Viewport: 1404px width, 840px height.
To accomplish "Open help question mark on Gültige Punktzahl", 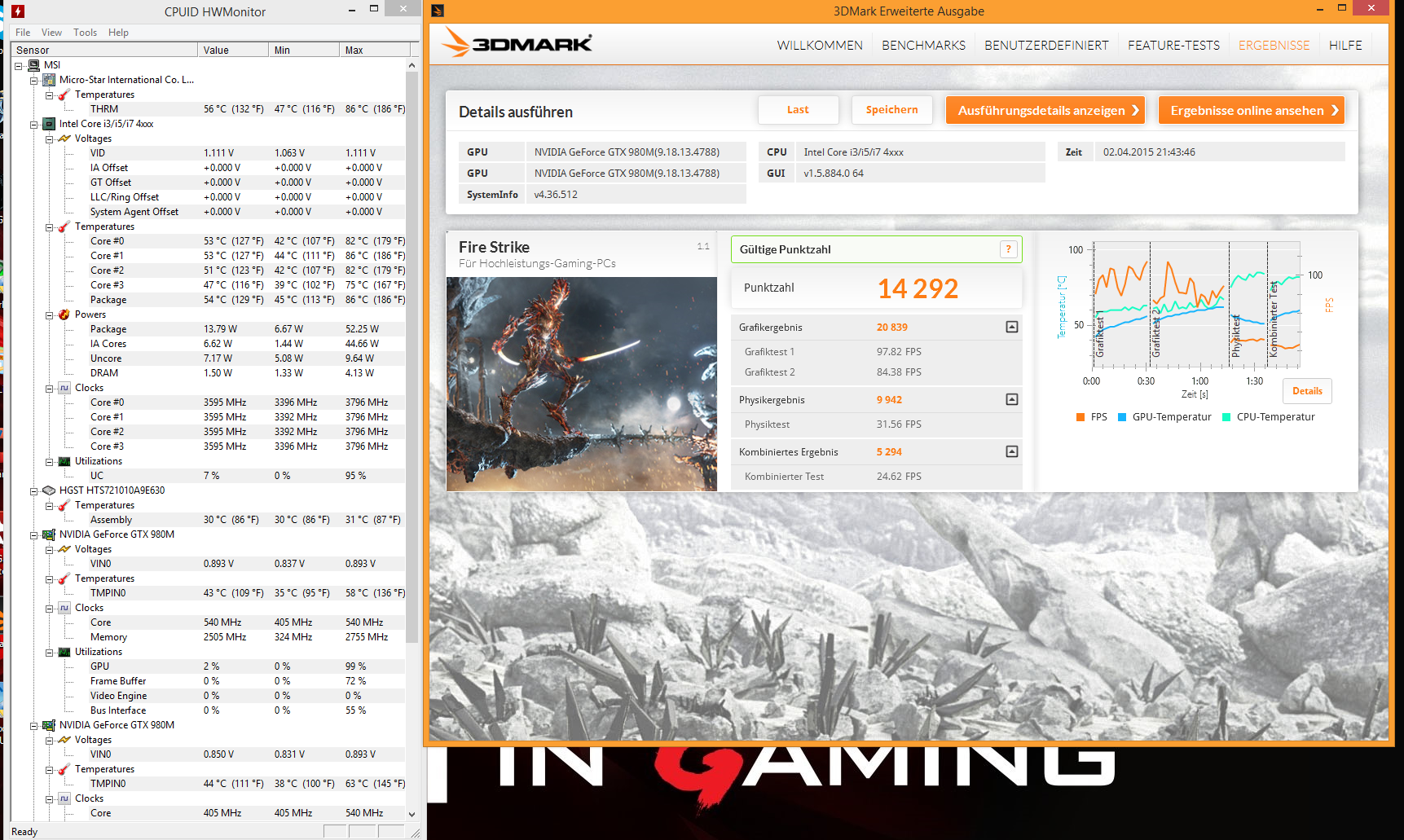I will point(1008,249).
